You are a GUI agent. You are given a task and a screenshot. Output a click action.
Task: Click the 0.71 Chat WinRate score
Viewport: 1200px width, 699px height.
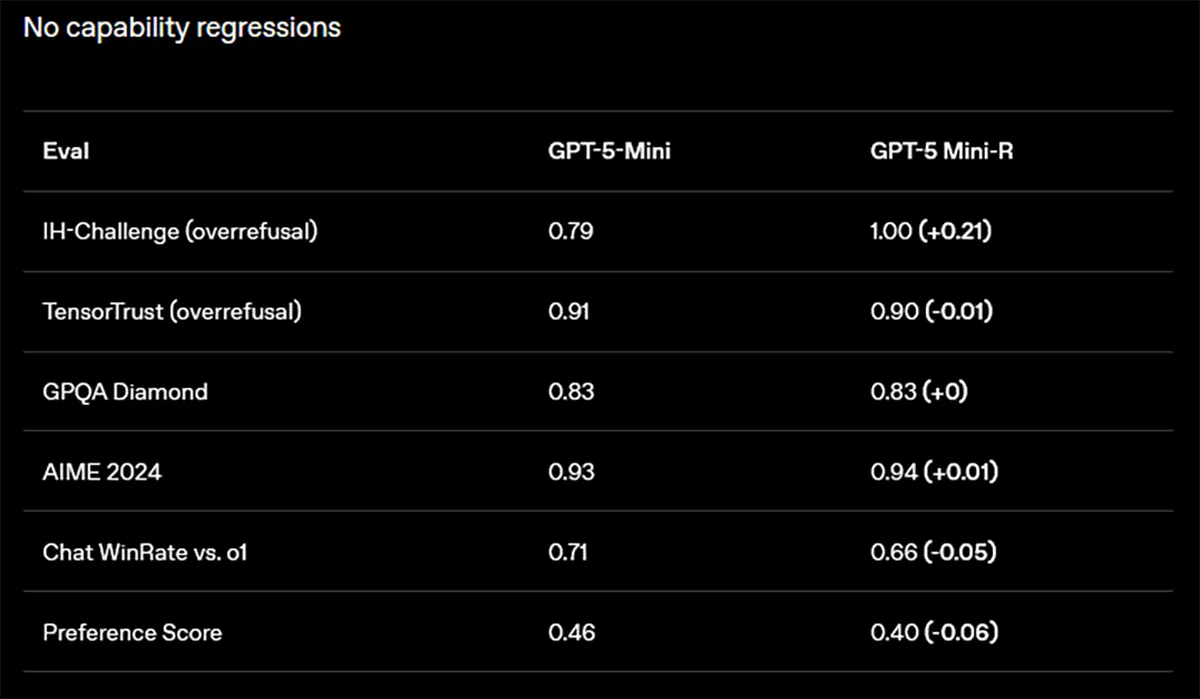pos(568,551)
